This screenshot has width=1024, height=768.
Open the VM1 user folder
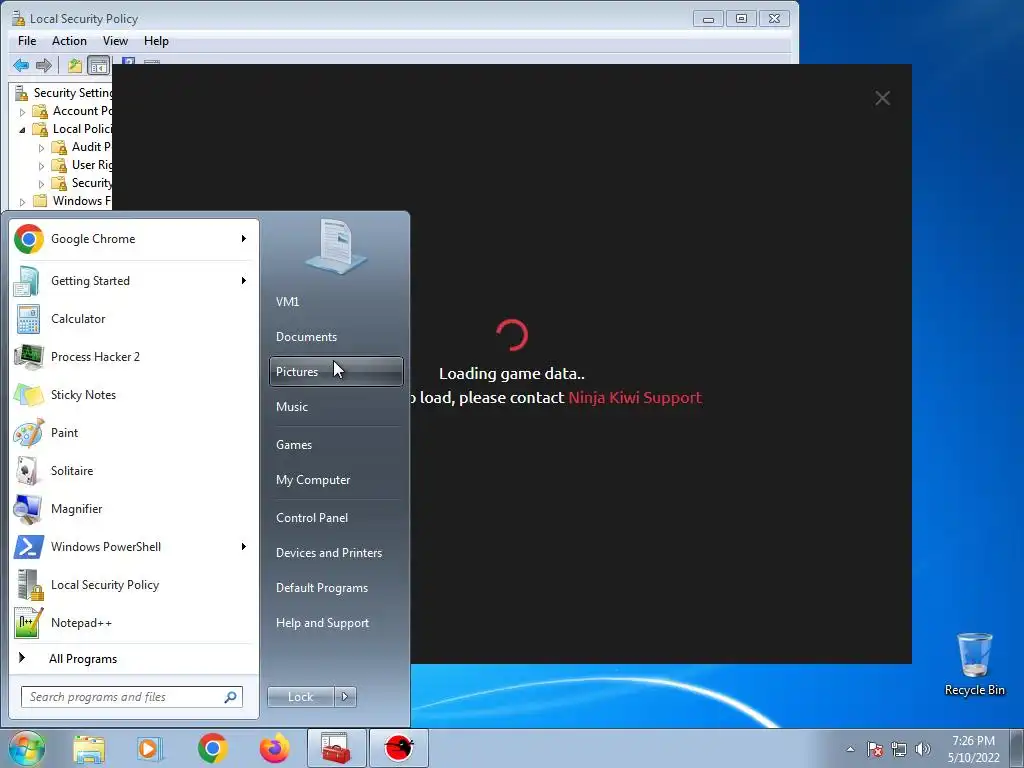click(x=336, y=302)
